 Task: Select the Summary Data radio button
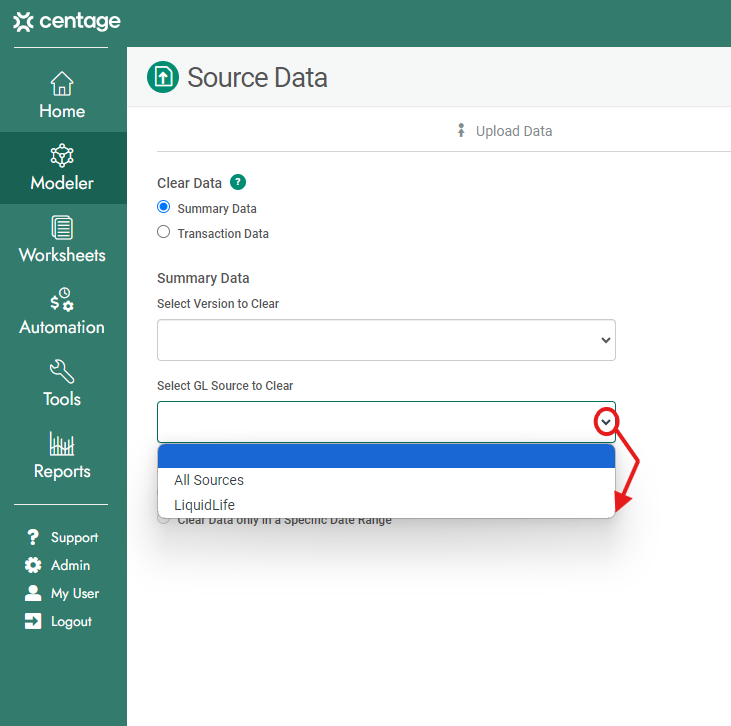[x=164, y=207]
